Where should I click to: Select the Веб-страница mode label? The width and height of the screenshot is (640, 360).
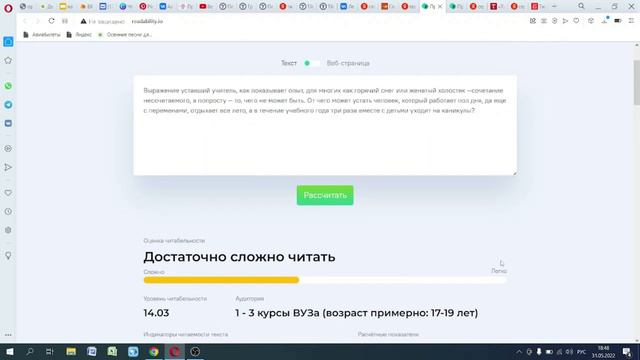click(348, 63)
